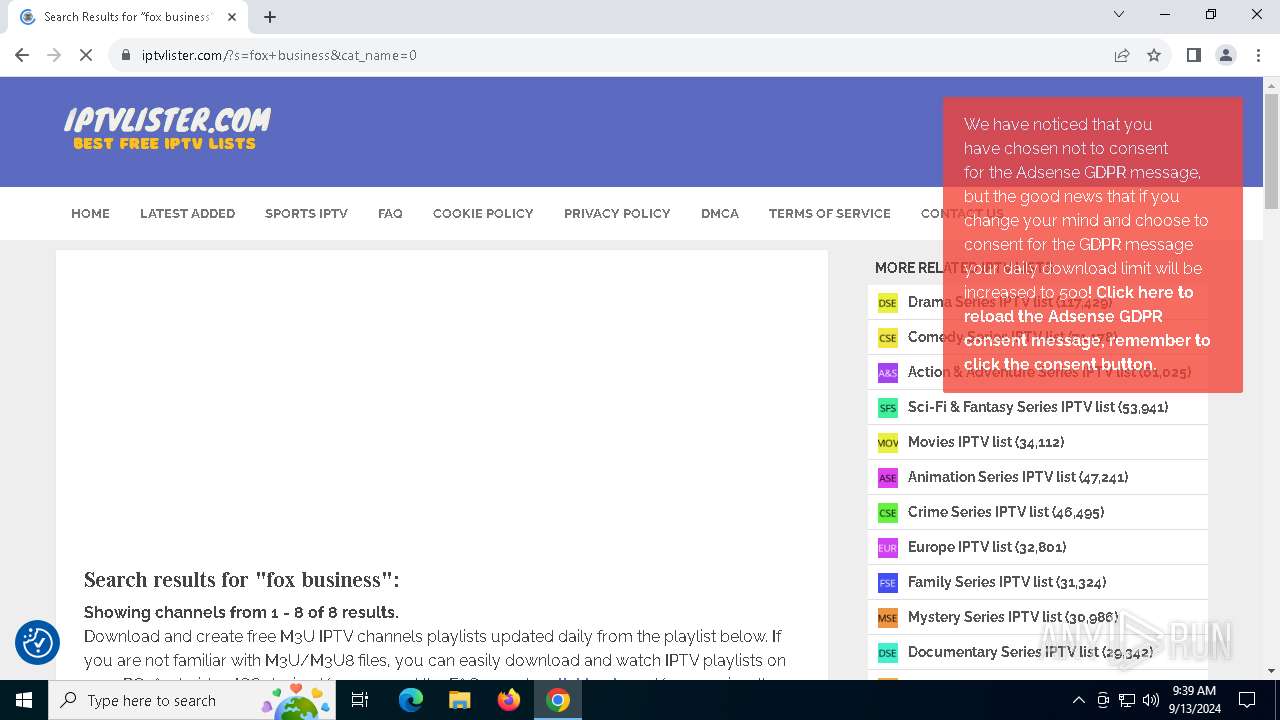
Task: Open a new browser tab
Action: tap(270, 16)
